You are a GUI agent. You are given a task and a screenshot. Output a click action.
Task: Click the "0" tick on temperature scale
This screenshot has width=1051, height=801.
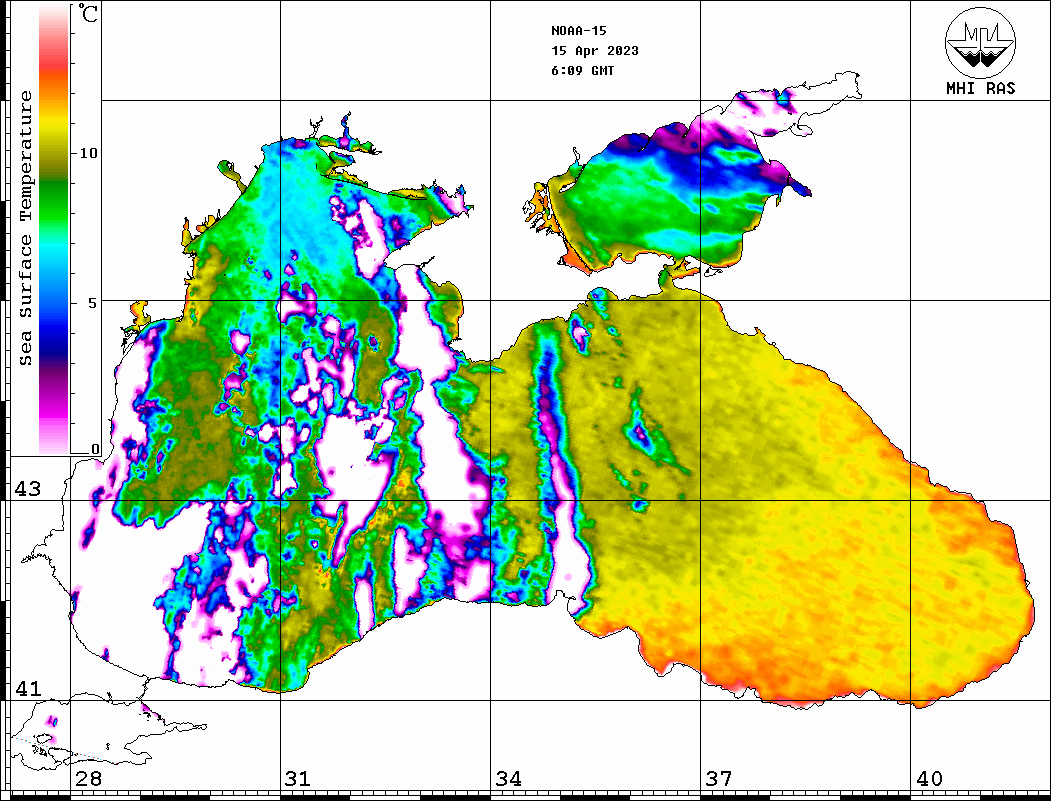pyautogui.click(x=95, y=449)
